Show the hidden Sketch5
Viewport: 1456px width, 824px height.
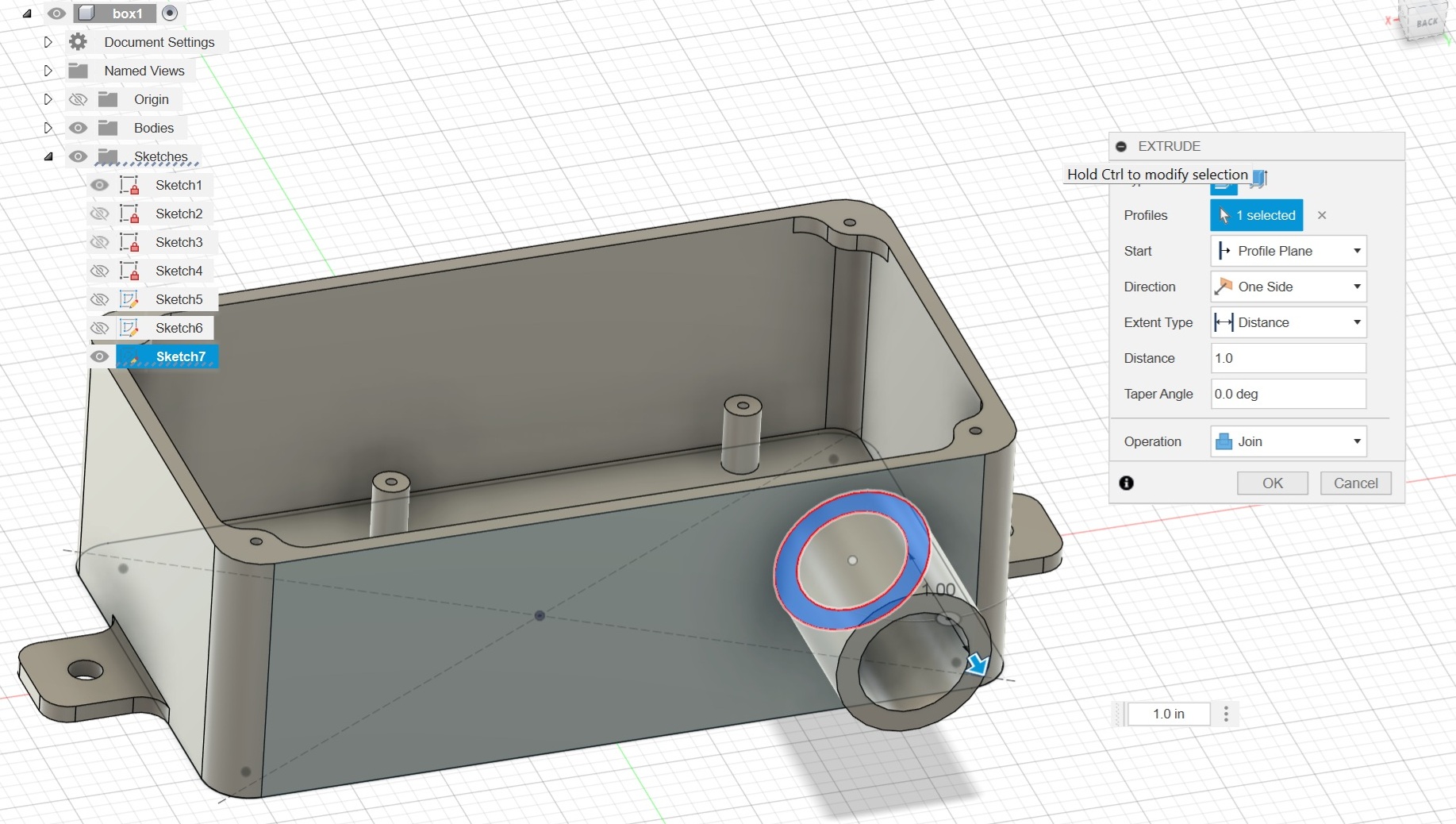coord(99,299)
